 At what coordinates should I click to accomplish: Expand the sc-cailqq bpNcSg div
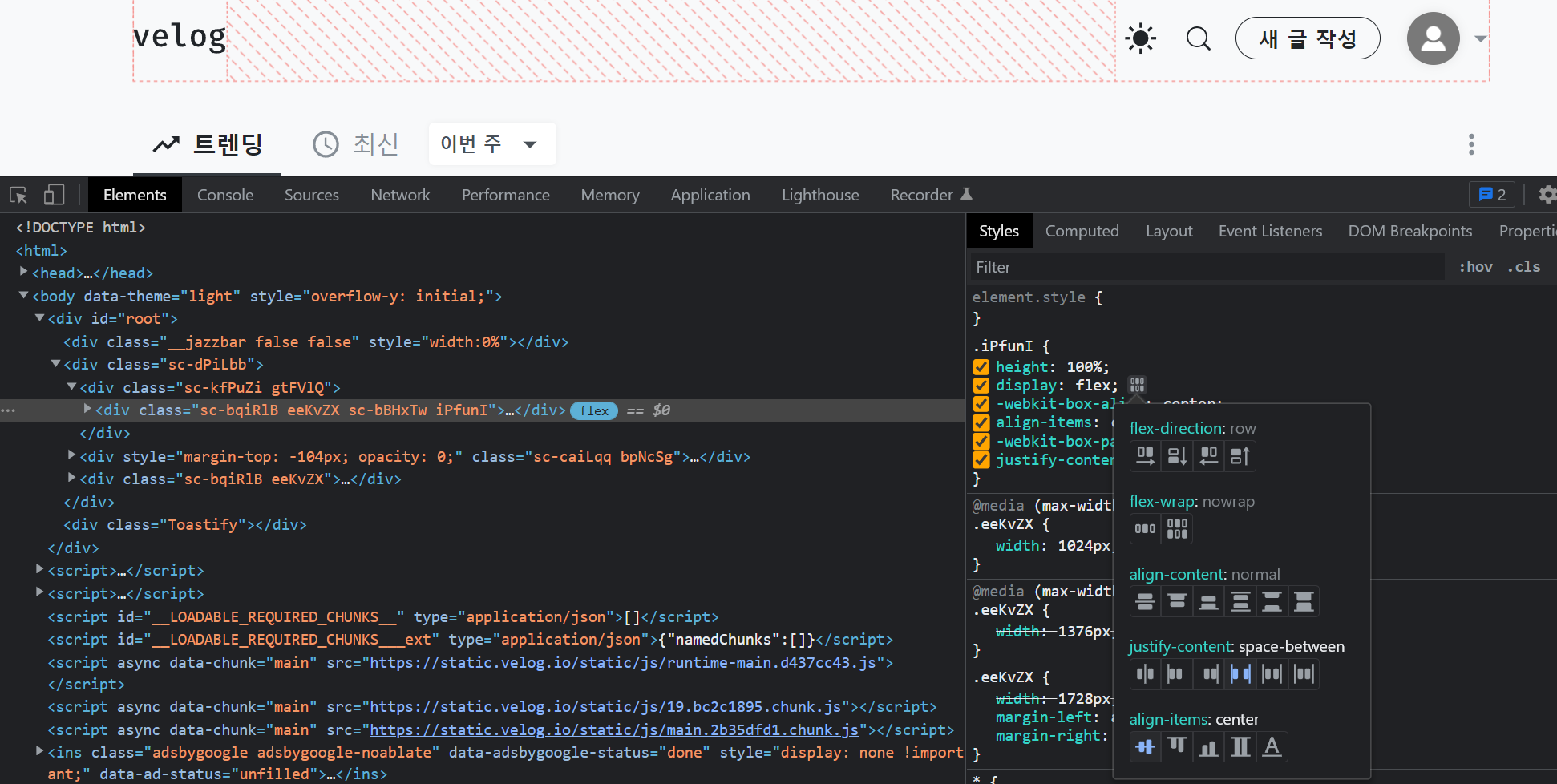[71, 455]
